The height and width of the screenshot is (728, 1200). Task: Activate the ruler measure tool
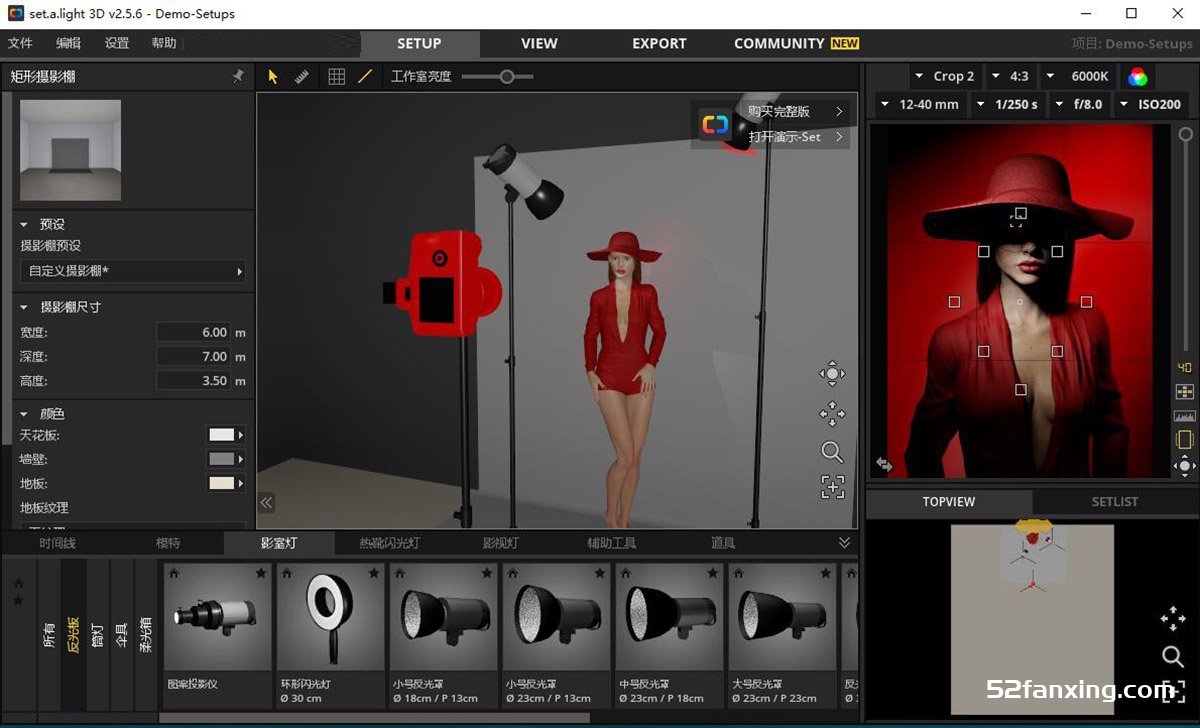click(301, 76)
